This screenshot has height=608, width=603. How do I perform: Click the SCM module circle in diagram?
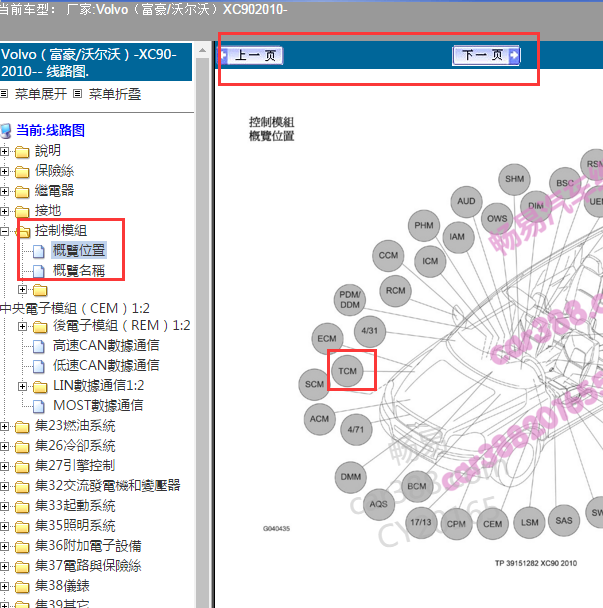pyautogui.click(x=314, y=384)
